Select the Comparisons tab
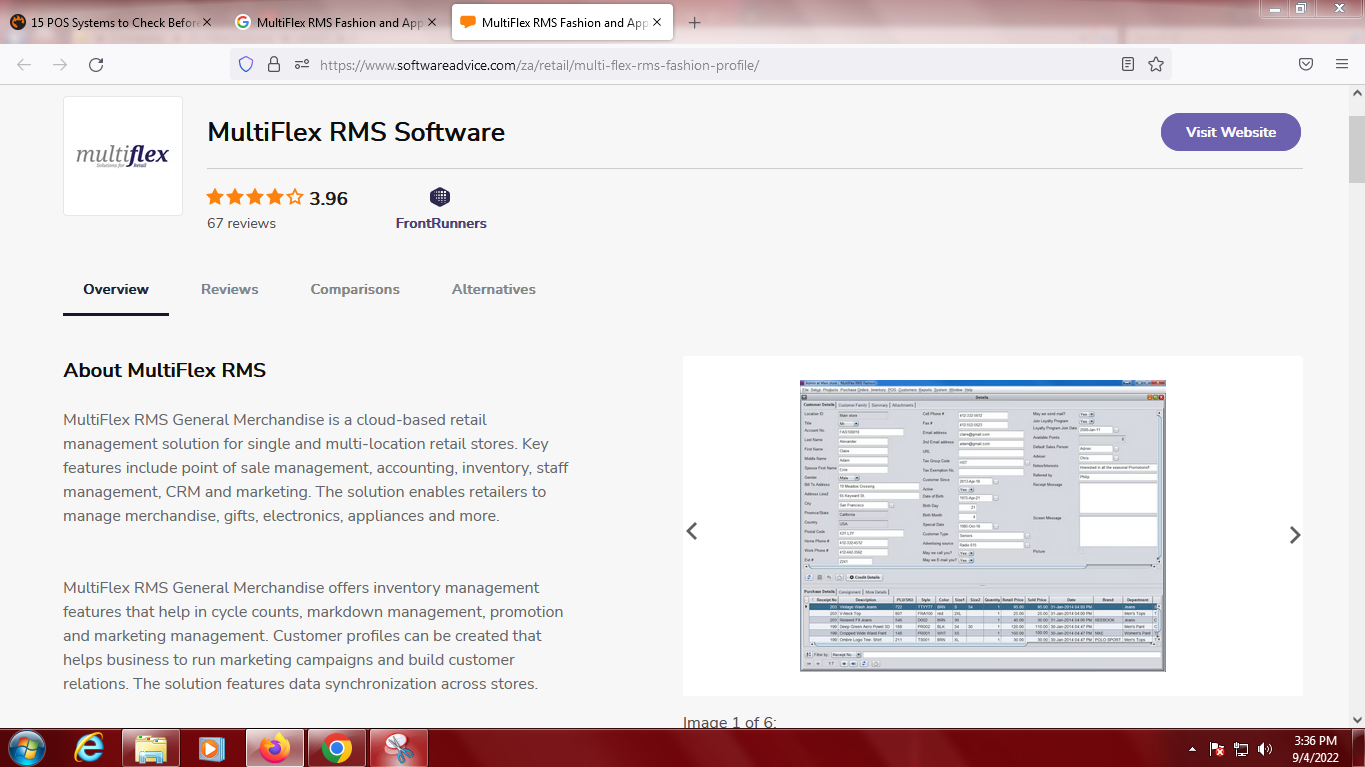 click(x=355, y=289)
